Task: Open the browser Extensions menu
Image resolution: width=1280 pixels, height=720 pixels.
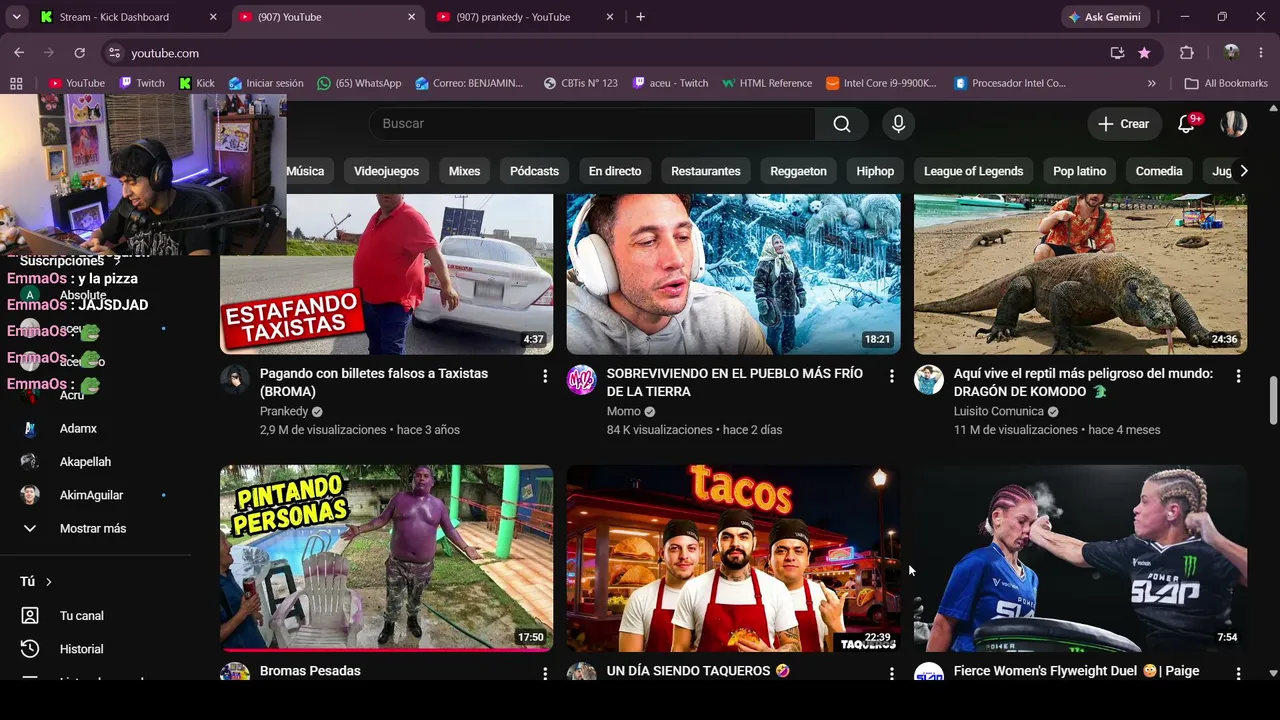Action: pos(1187,53)
